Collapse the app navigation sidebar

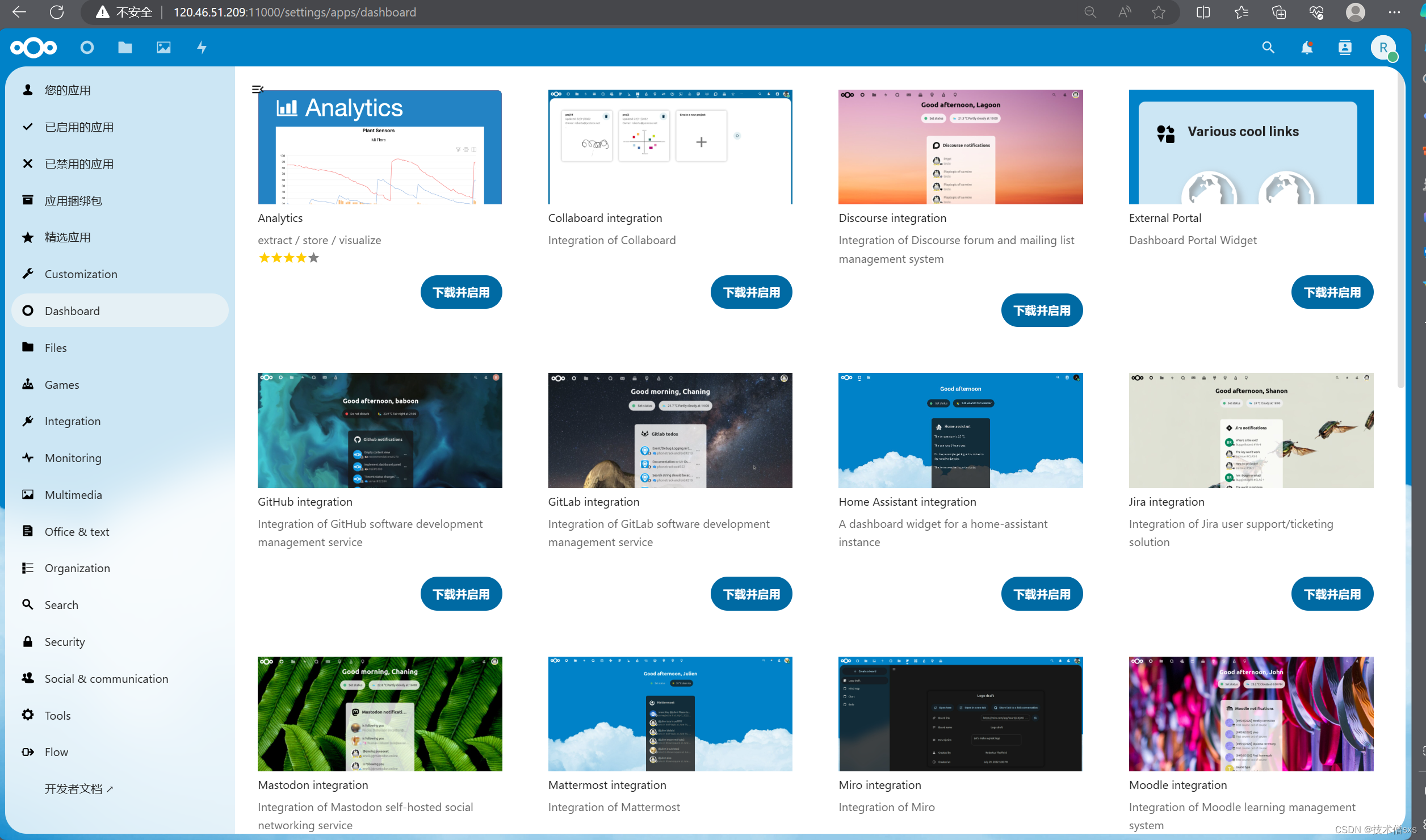pos(257,89)
